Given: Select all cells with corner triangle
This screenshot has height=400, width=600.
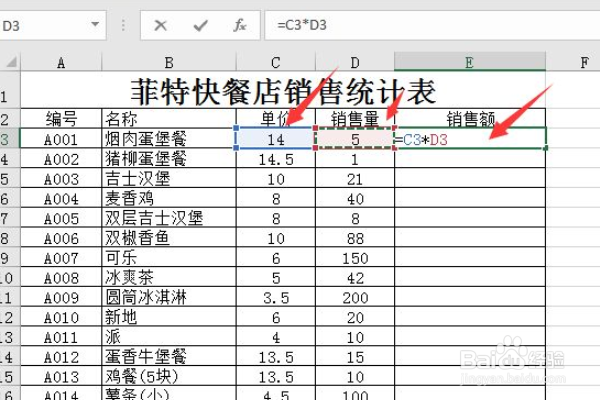Looking at the screenshot, I should click(x=10, y=62).
